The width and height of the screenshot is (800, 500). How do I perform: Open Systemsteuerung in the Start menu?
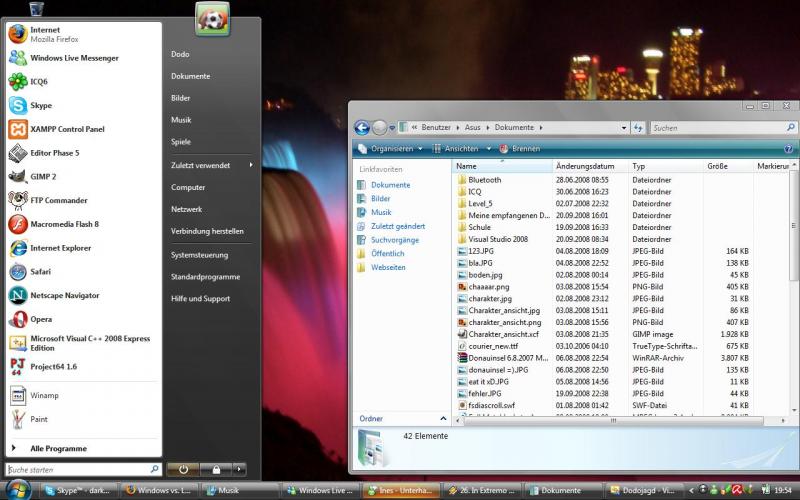tap(199, 254)
